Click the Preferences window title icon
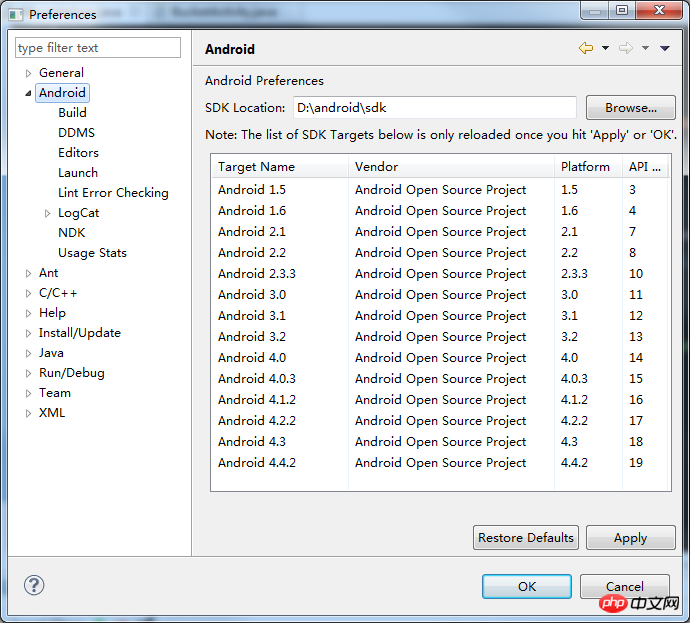Screen dimensions: 690x623 (16, 15)
